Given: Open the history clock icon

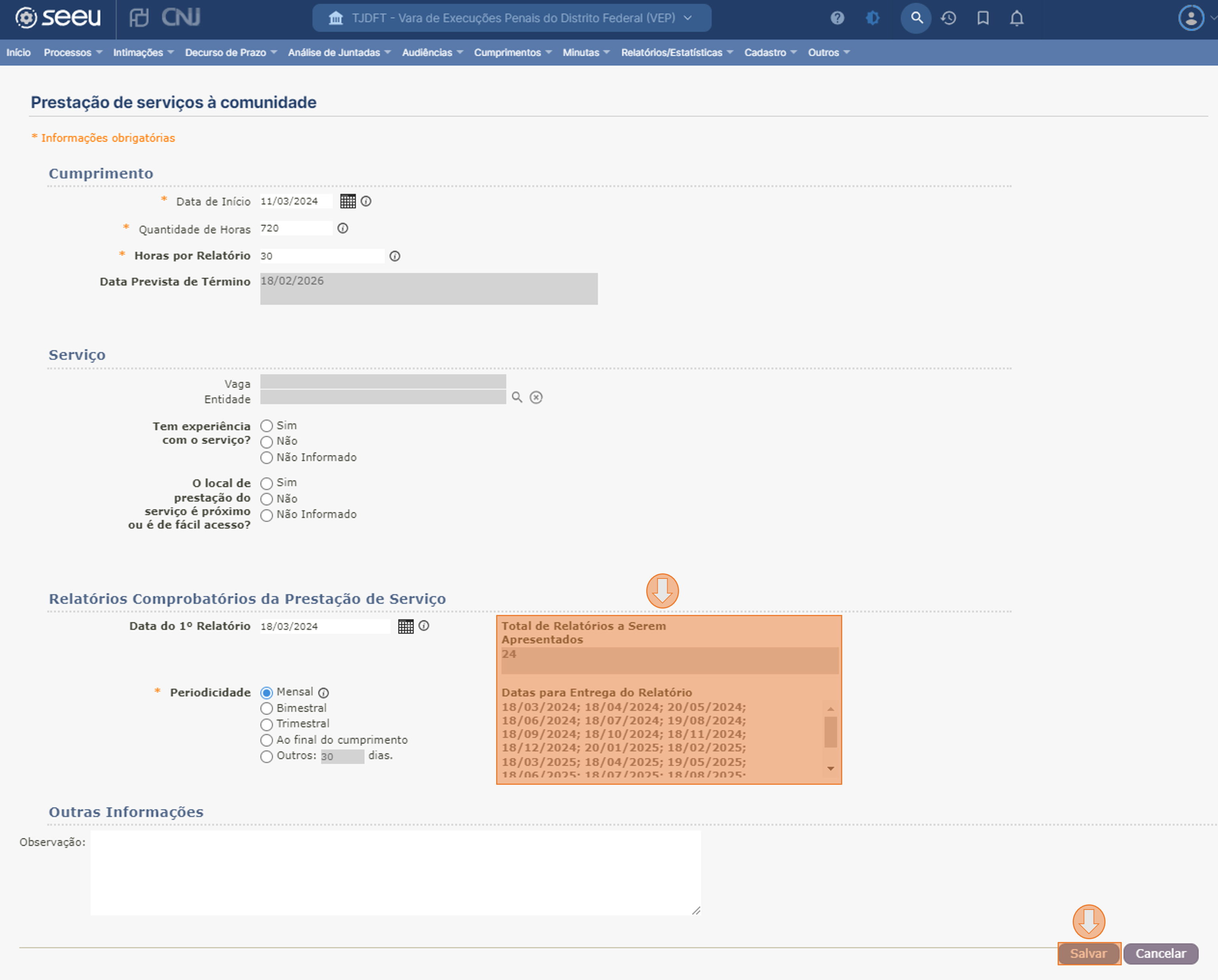Looking at the screenshot, I should (948, 18).
